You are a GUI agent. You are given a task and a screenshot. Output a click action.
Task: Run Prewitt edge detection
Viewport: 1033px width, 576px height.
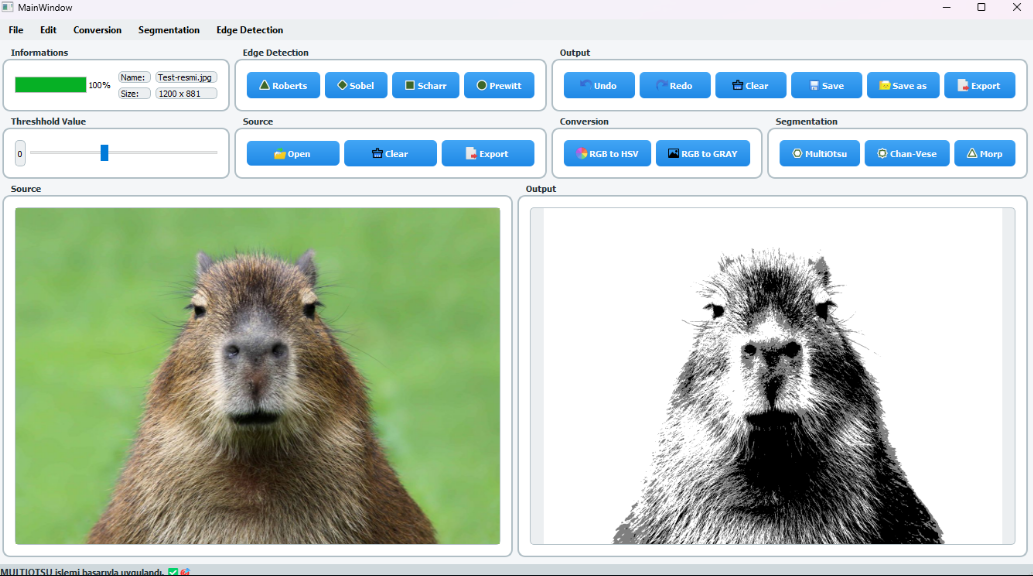point(498,86)
